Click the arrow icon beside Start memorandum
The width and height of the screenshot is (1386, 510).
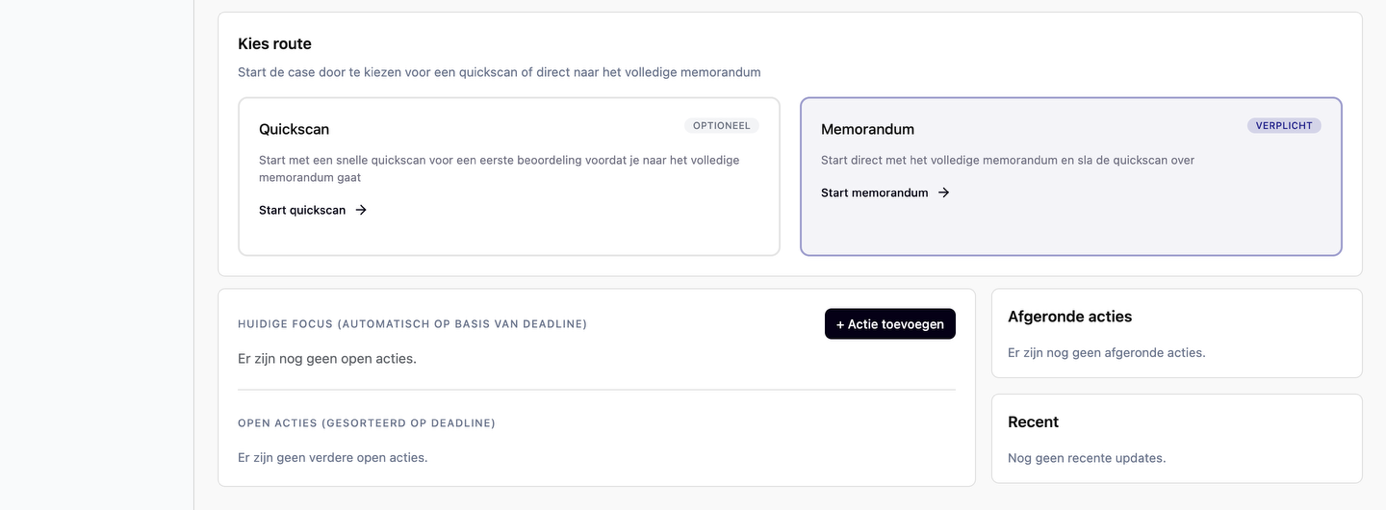tap(943, 193)
